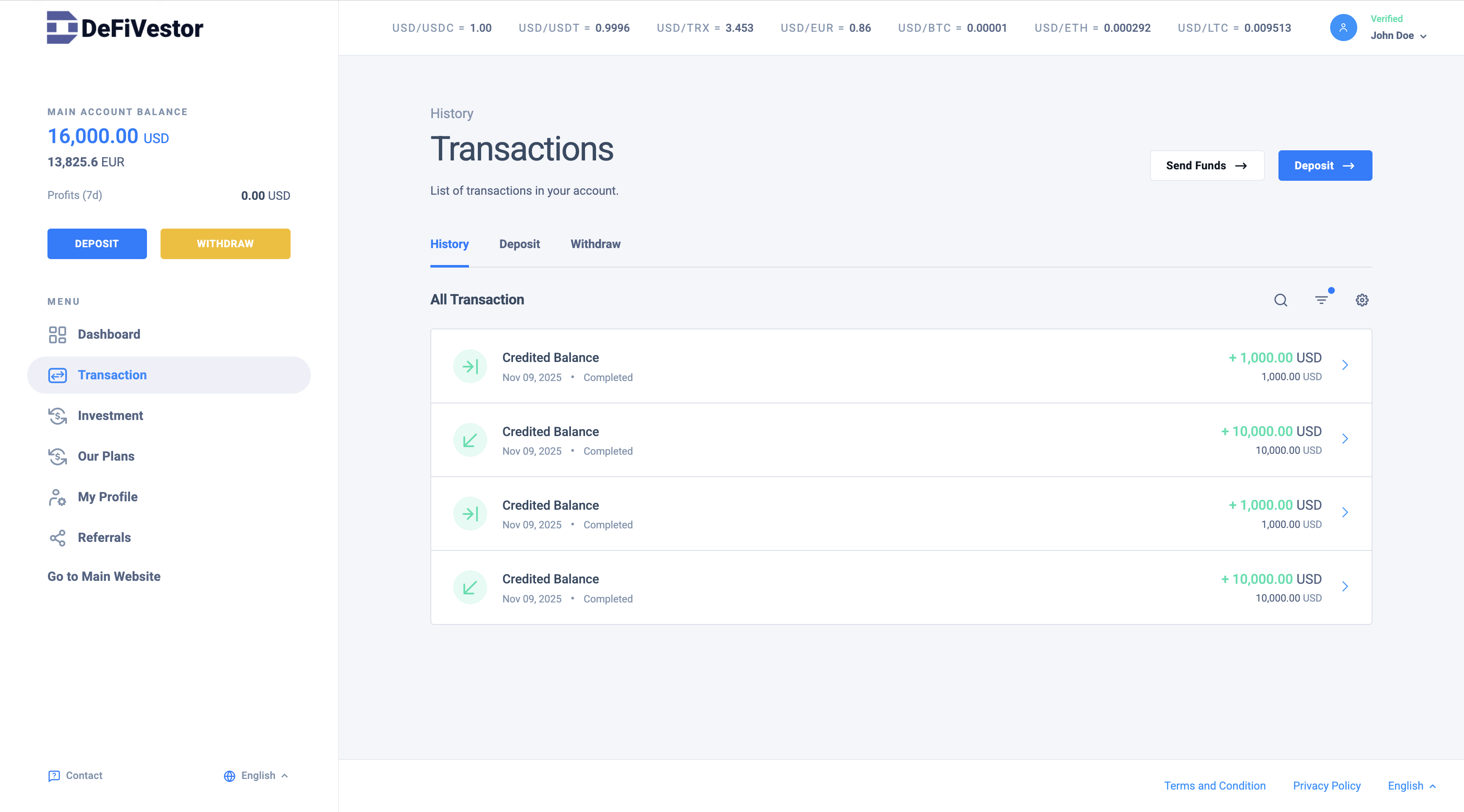Click the Investment sidebar icon

(57, 416)
